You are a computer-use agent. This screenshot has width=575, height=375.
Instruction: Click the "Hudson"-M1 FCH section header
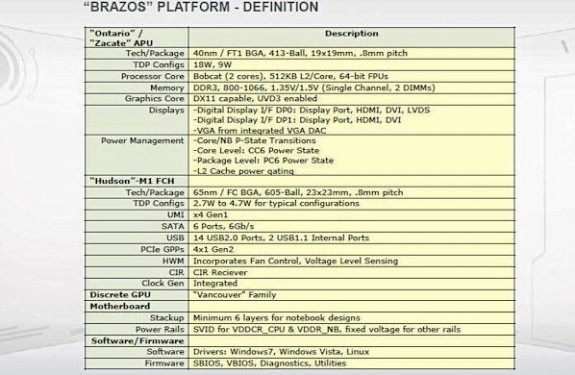point(132,181)
